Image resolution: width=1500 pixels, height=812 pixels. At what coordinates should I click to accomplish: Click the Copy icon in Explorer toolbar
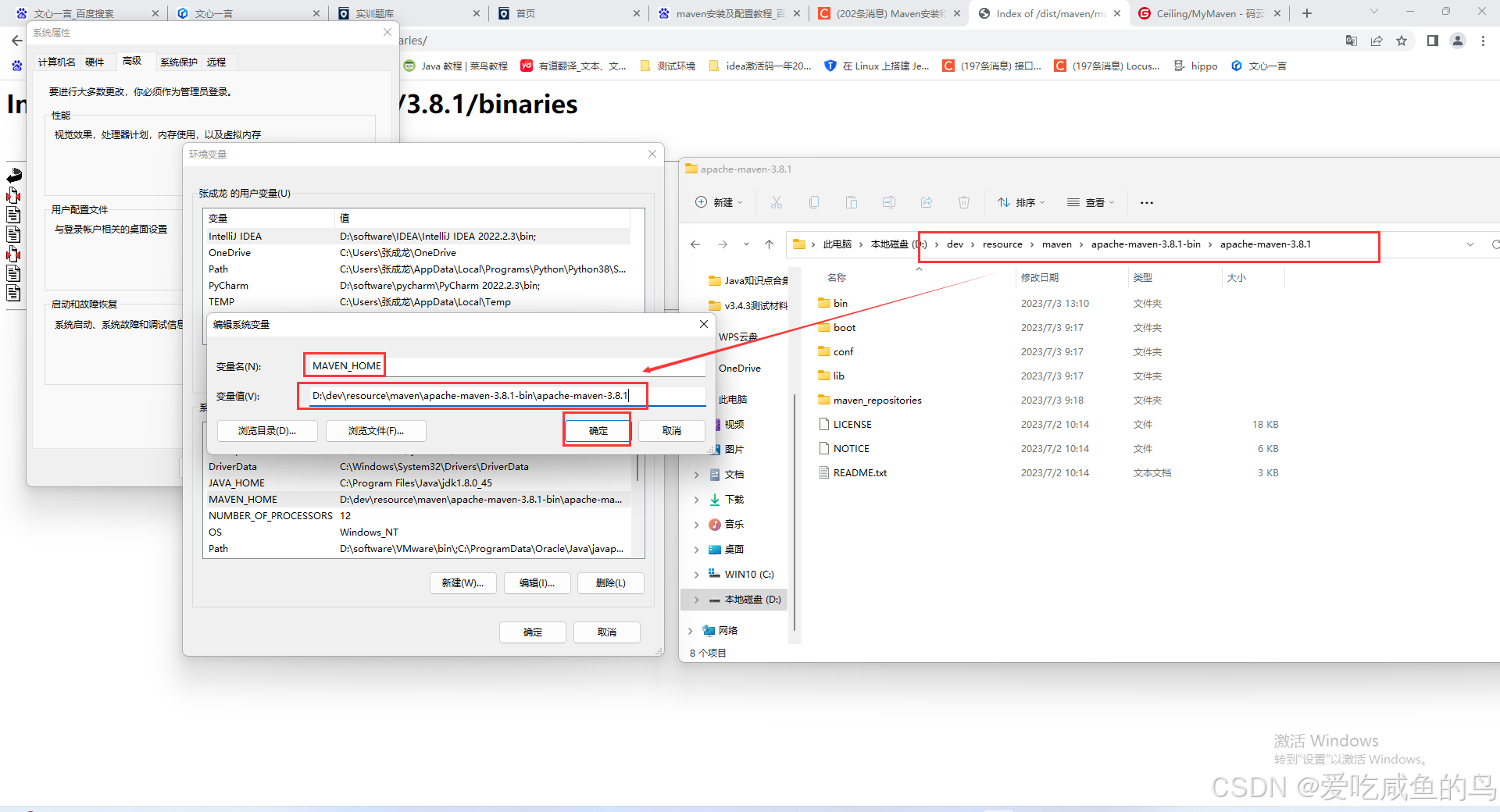coord(813,202)
